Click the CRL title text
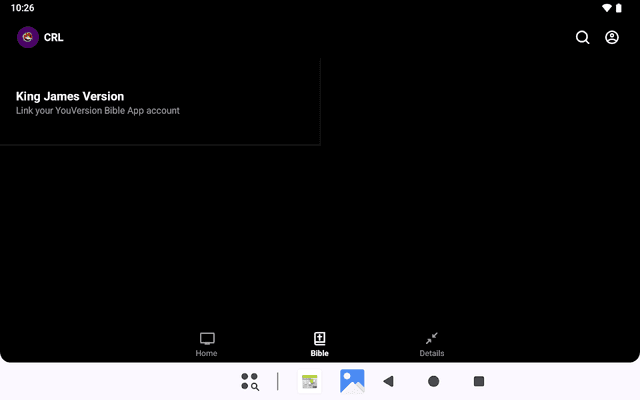The width and height of the screenshot is (640, 400). tap(53, 38)
